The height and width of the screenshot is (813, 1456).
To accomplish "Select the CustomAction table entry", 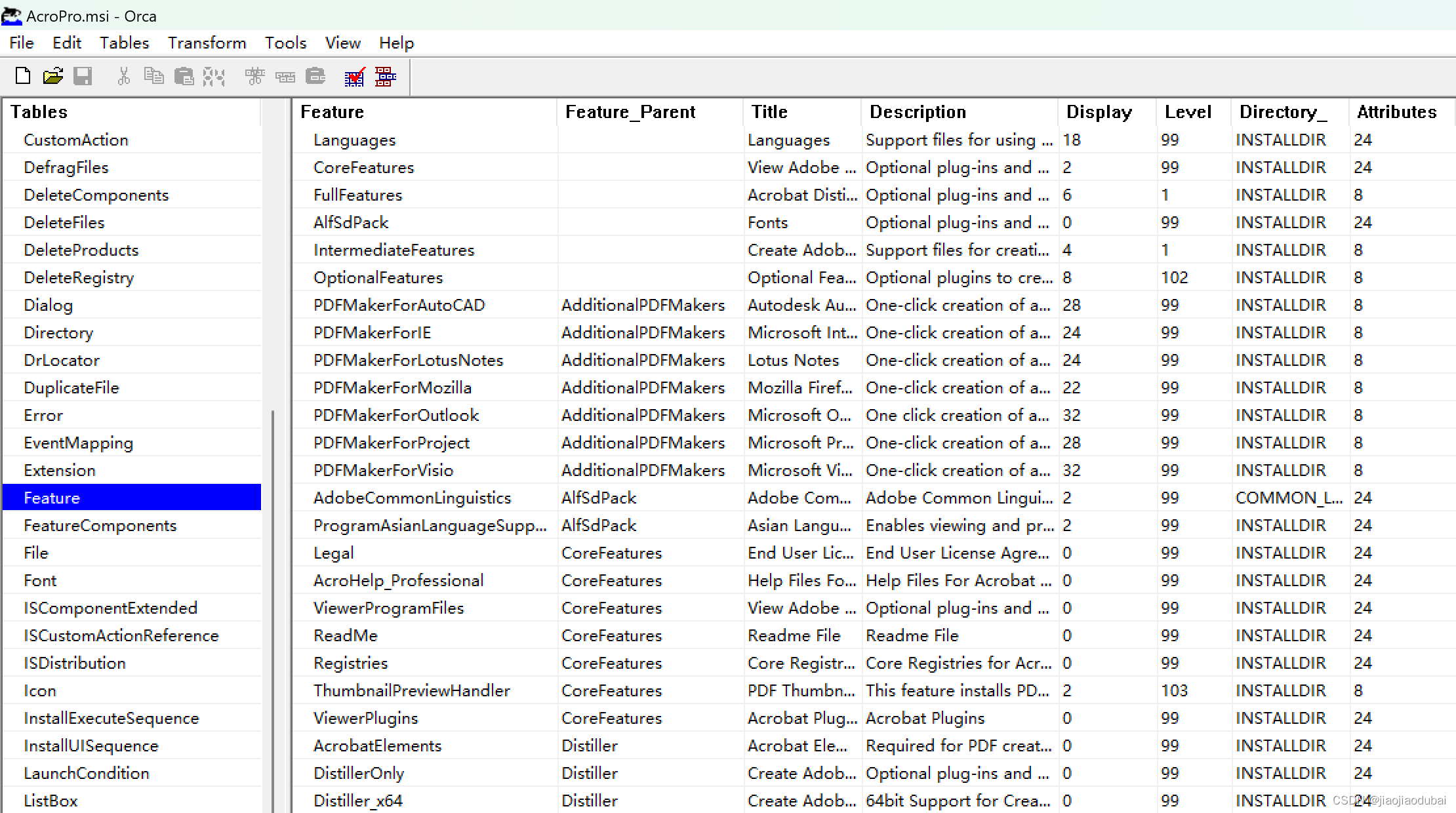I will point(75,140).
